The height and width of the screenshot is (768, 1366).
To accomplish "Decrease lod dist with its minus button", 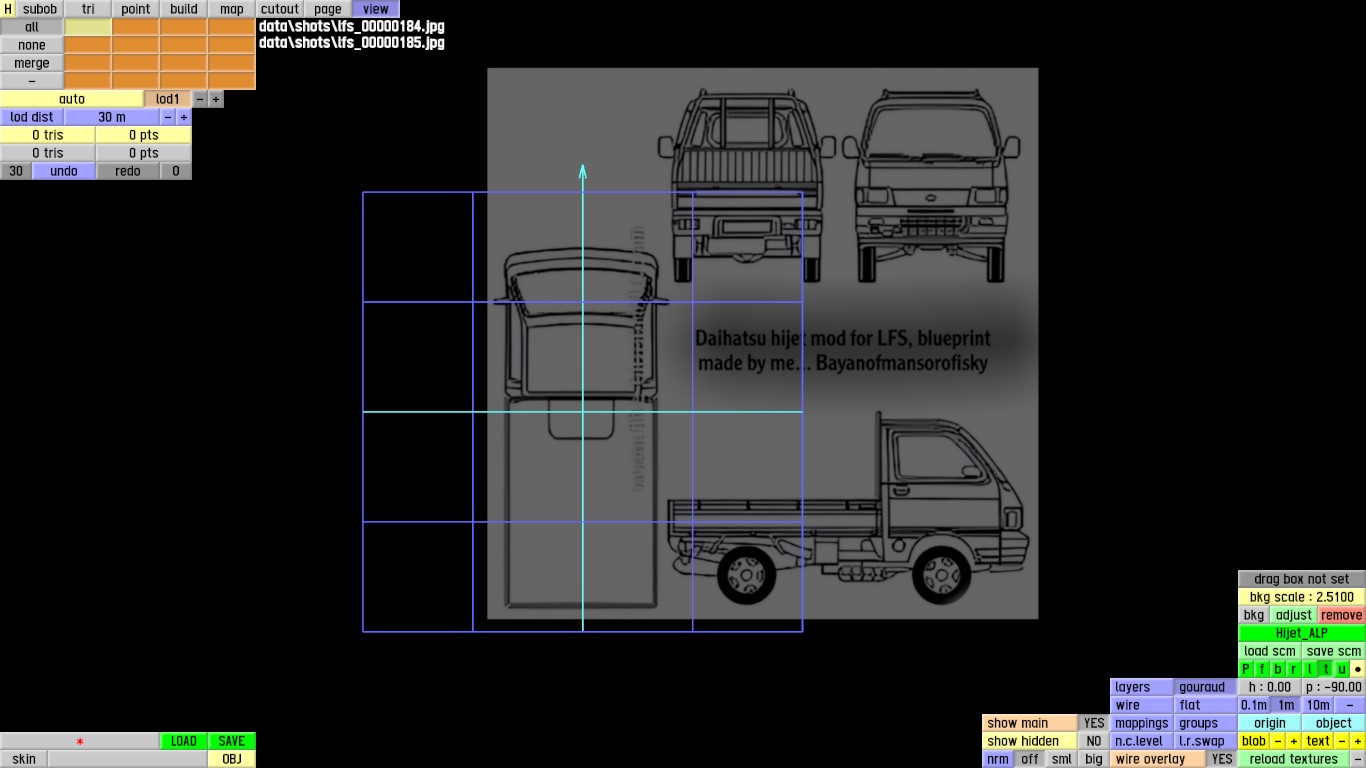I will click(168, 117).
